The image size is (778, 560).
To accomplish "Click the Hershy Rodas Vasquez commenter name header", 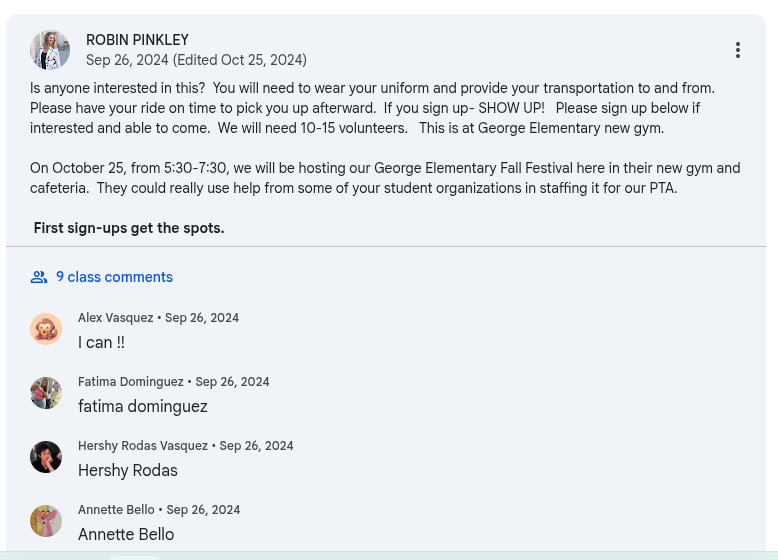I will [x=143, y=446].
